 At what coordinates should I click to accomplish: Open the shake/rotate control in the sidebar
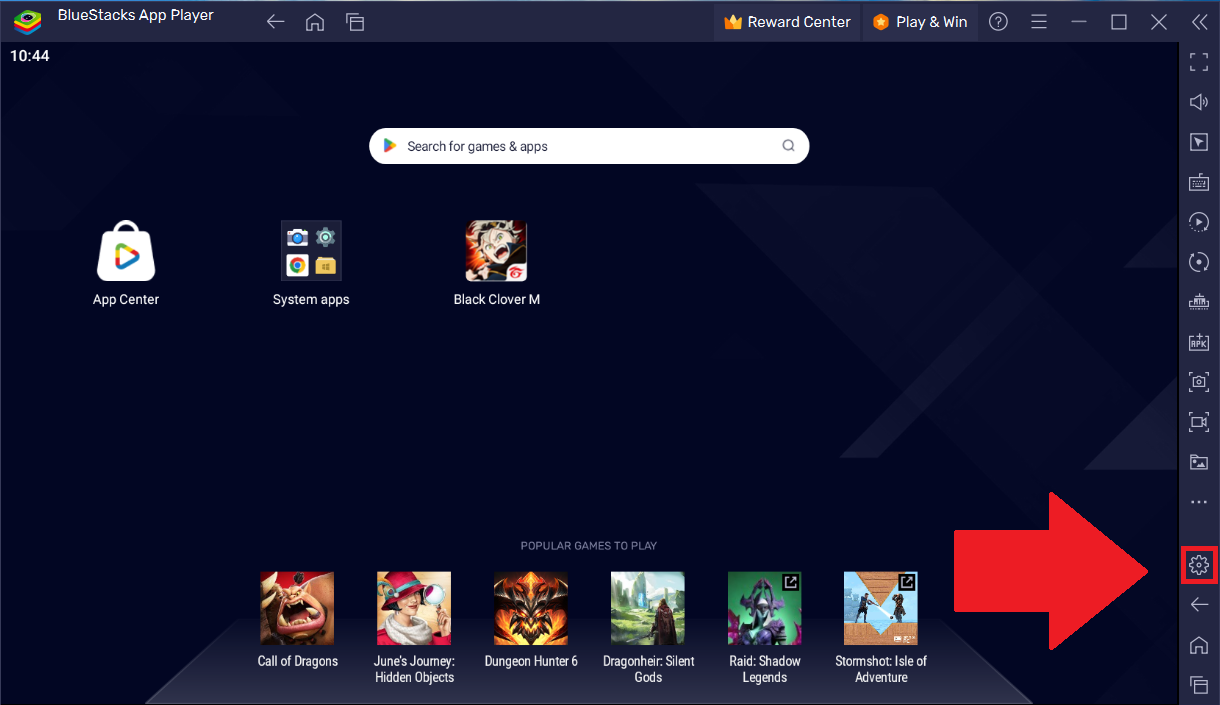[x=1199, y=262]
